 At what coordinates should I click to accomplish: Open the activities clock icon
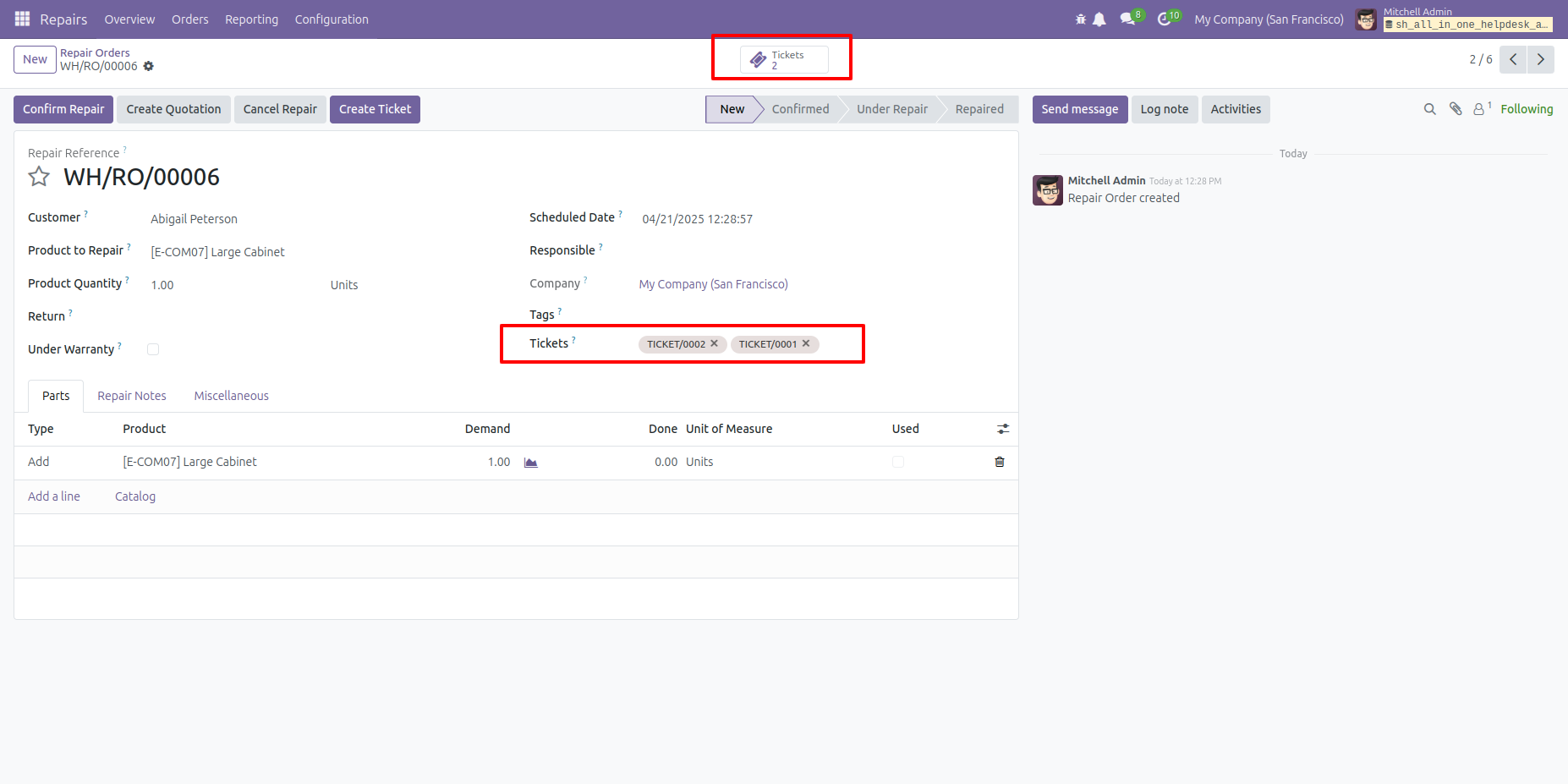coord(1165,19)
